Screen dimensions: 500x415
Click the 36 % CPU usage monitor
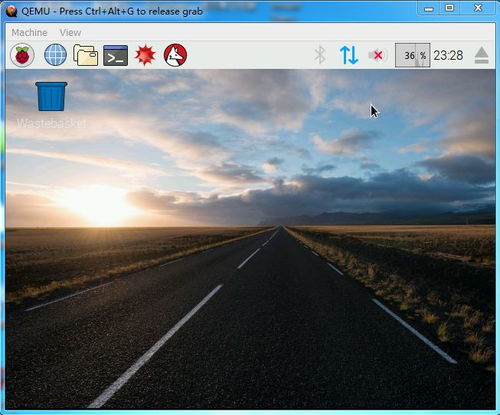[x=412, y=55]
